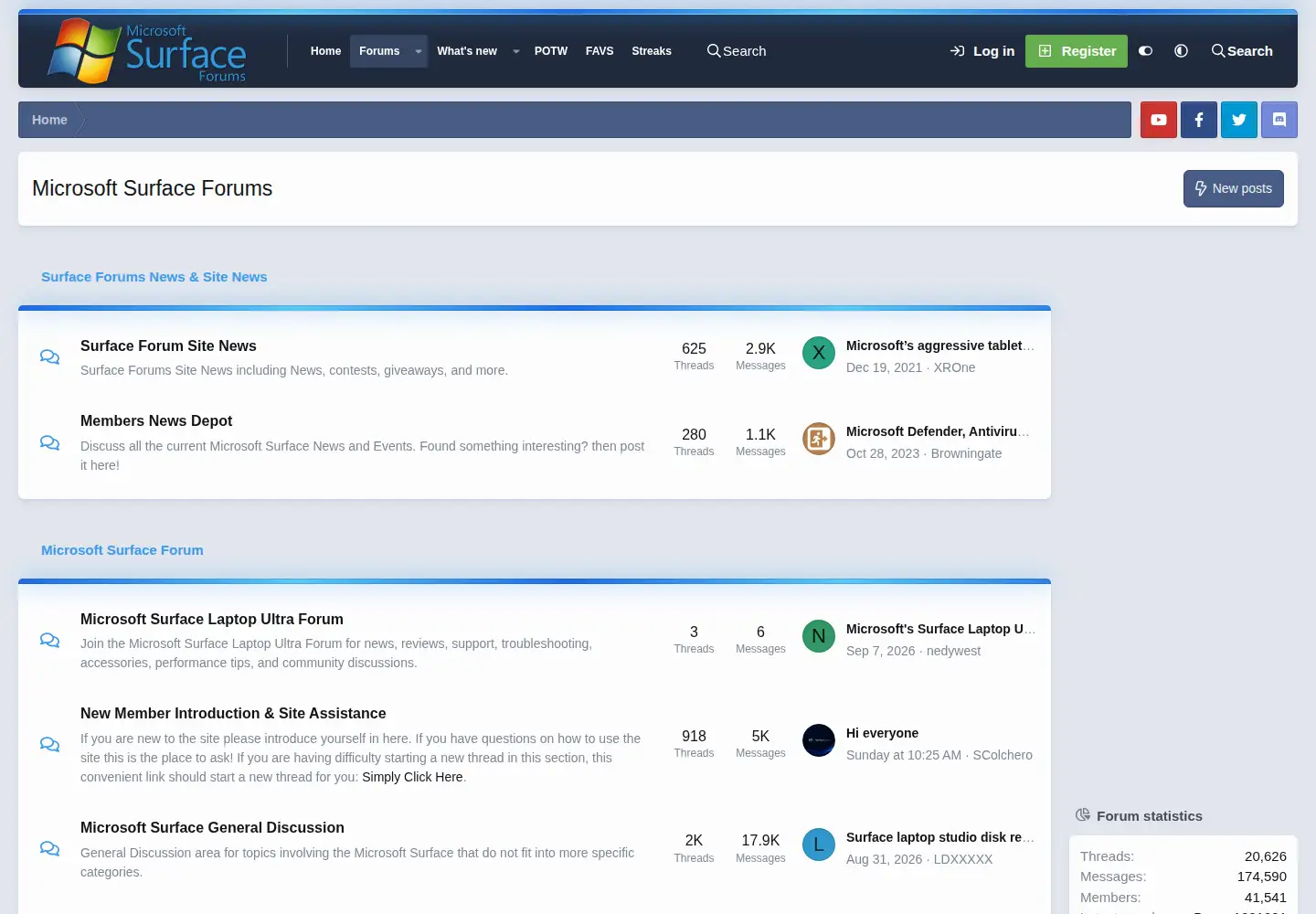The image size is (1316, 914).
Task: Click the Log in link
Action: (x=982, y=51)
